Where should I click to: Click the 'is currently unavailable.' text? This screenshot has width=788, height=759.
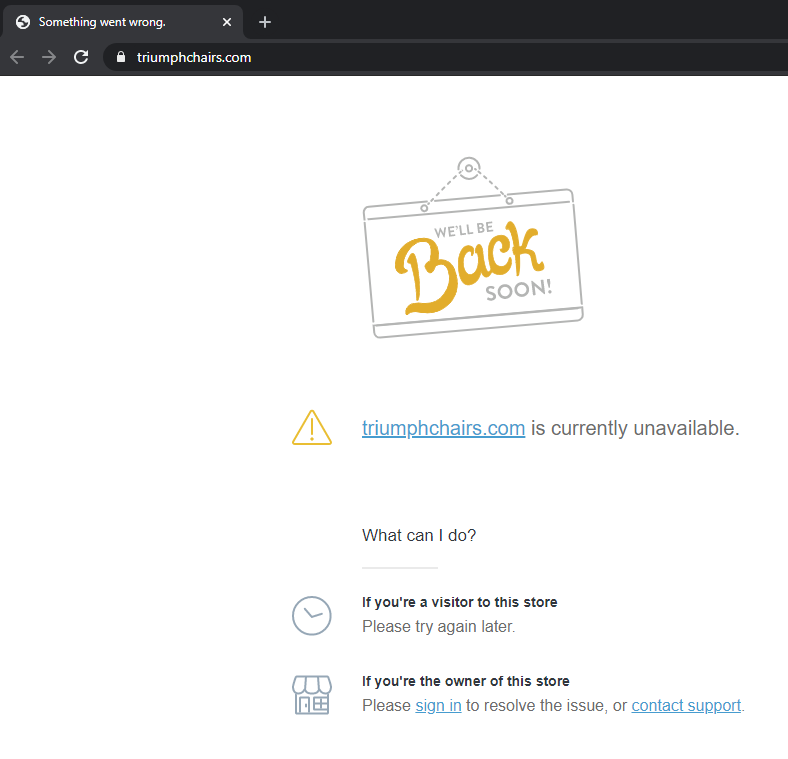click(635, 428)
